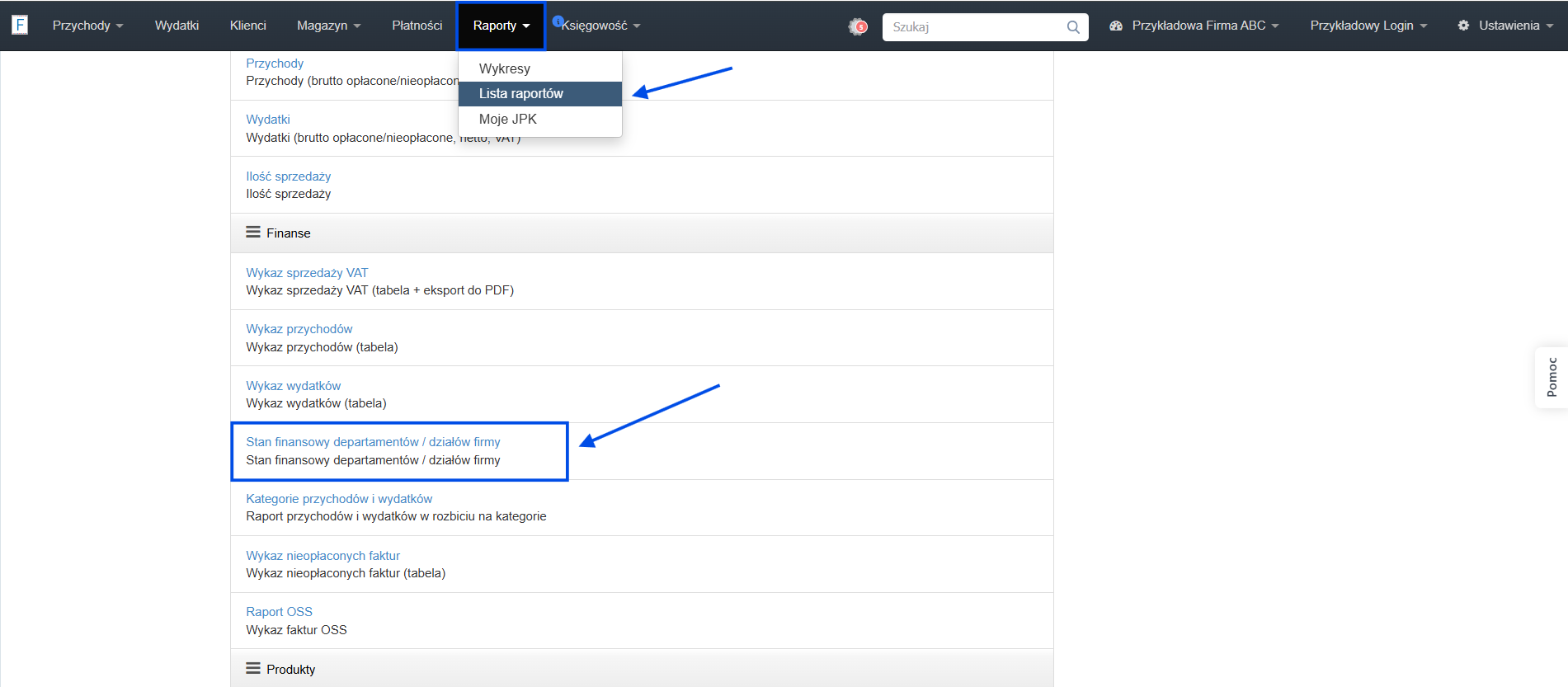Go to Wydatki in the navbar
This screenshot has height=687, width=1568.
pyautogui.click(x=177, y=26)
